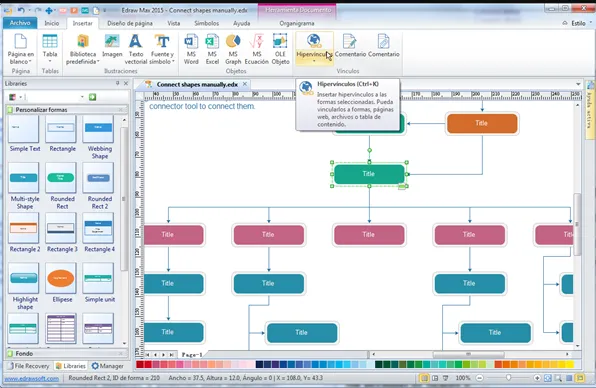Pick the dark navy color swatch in palette

pos(259,365)
